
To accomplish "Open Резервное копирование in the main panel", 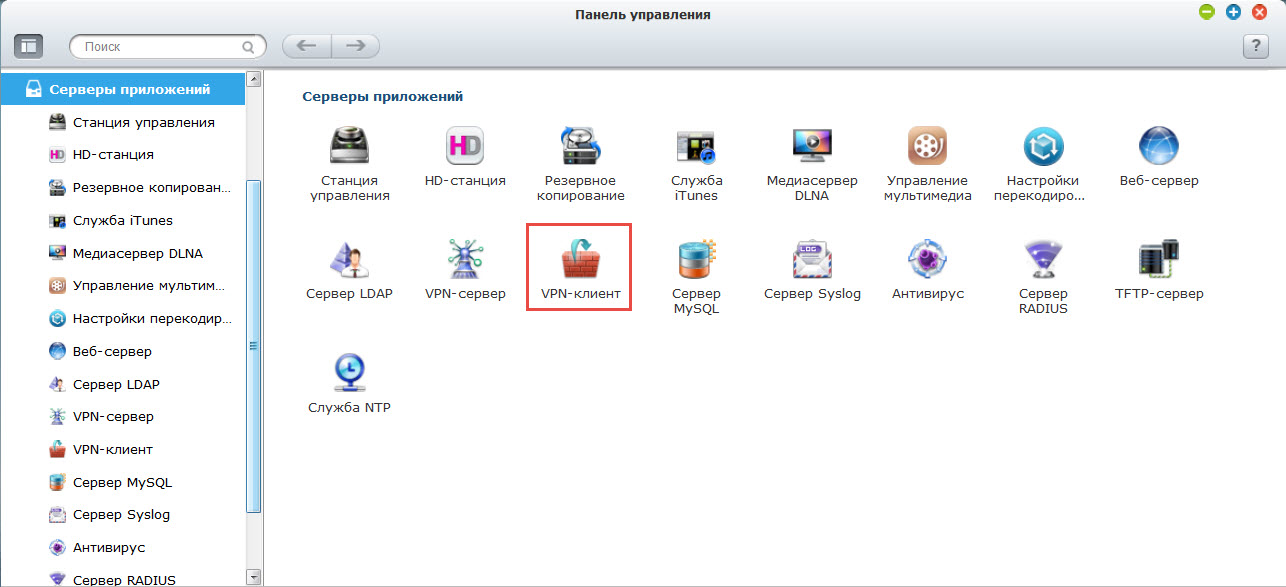I will [x=581, y=165].
